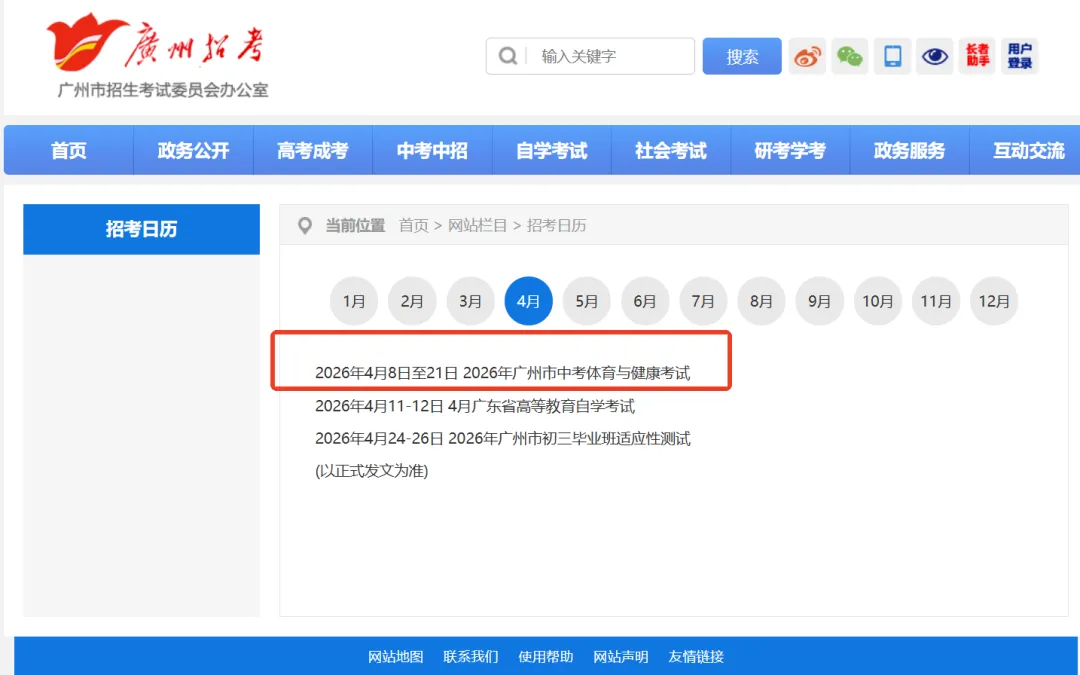This screenshot has width=1080, height=675.
Task: Select the 5月 month circle
Action: click(x=586, y=300)
